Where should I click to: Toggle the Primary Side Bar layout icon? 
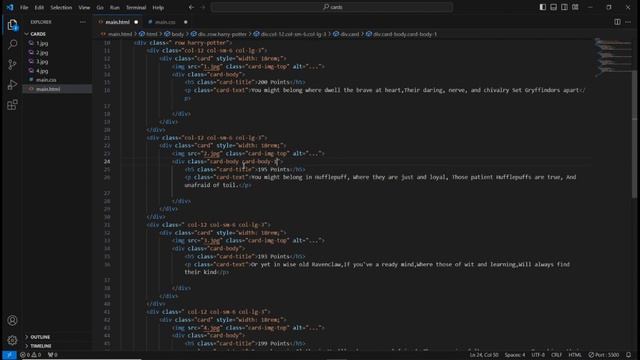(x=542, y=7)
